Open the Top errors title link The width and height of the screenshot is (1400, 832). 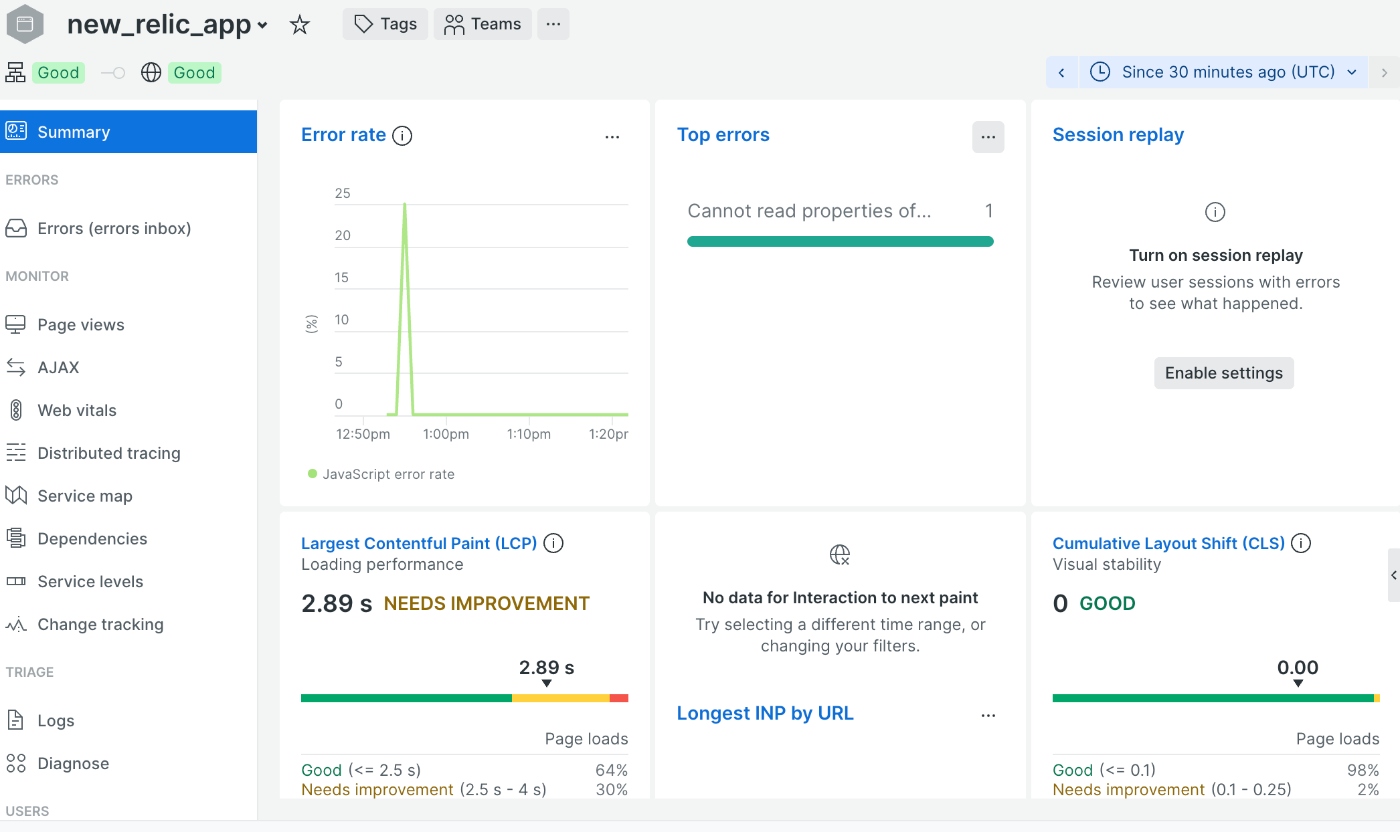[723, 135]
